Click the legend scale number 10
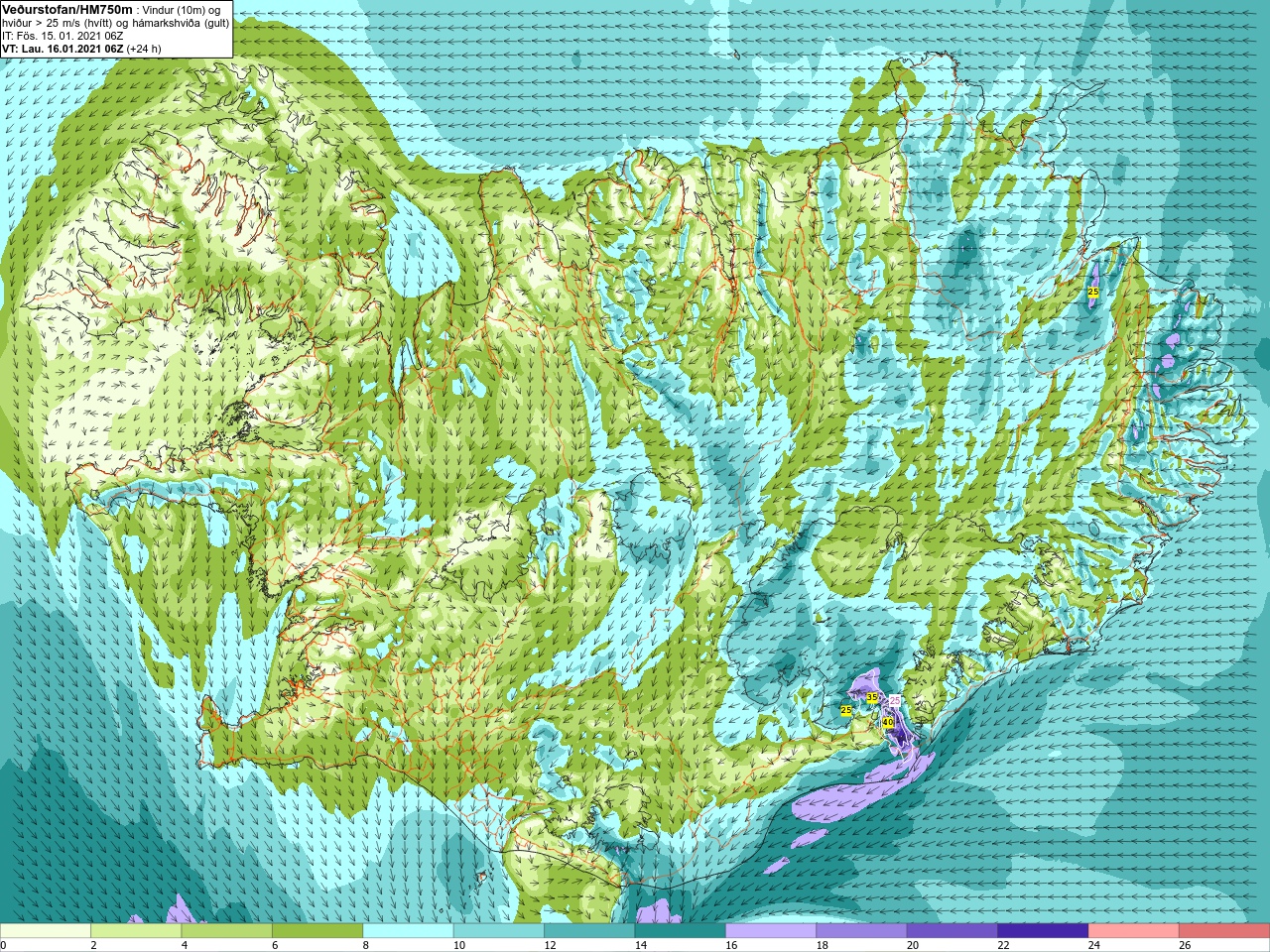This screenshot has height=952, width=1270. click(x=459, y=945)
